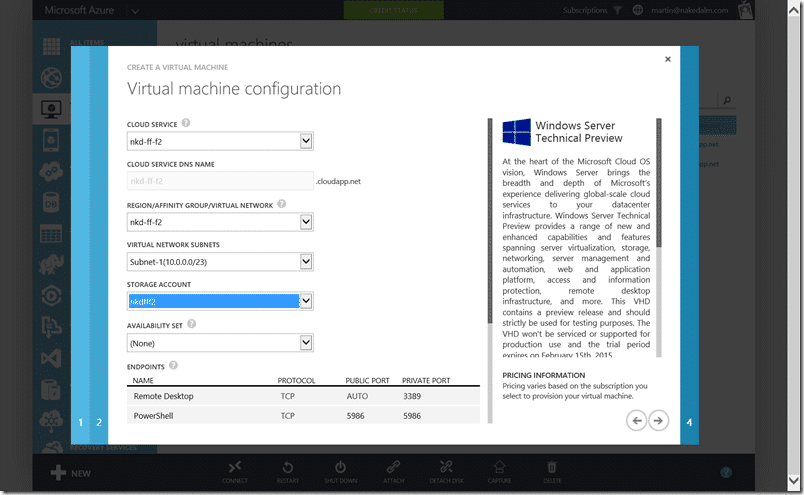Click the 3389 private port cell
Viewport: 804px width, 495px height.
point(412,396)
